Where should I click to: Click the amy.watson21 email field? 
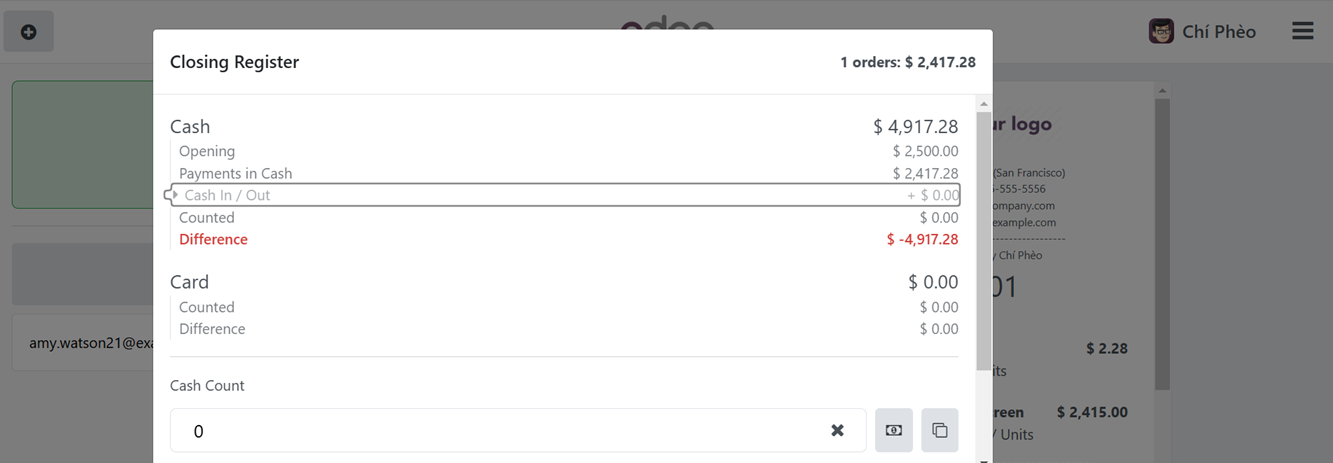click(82, 343)
